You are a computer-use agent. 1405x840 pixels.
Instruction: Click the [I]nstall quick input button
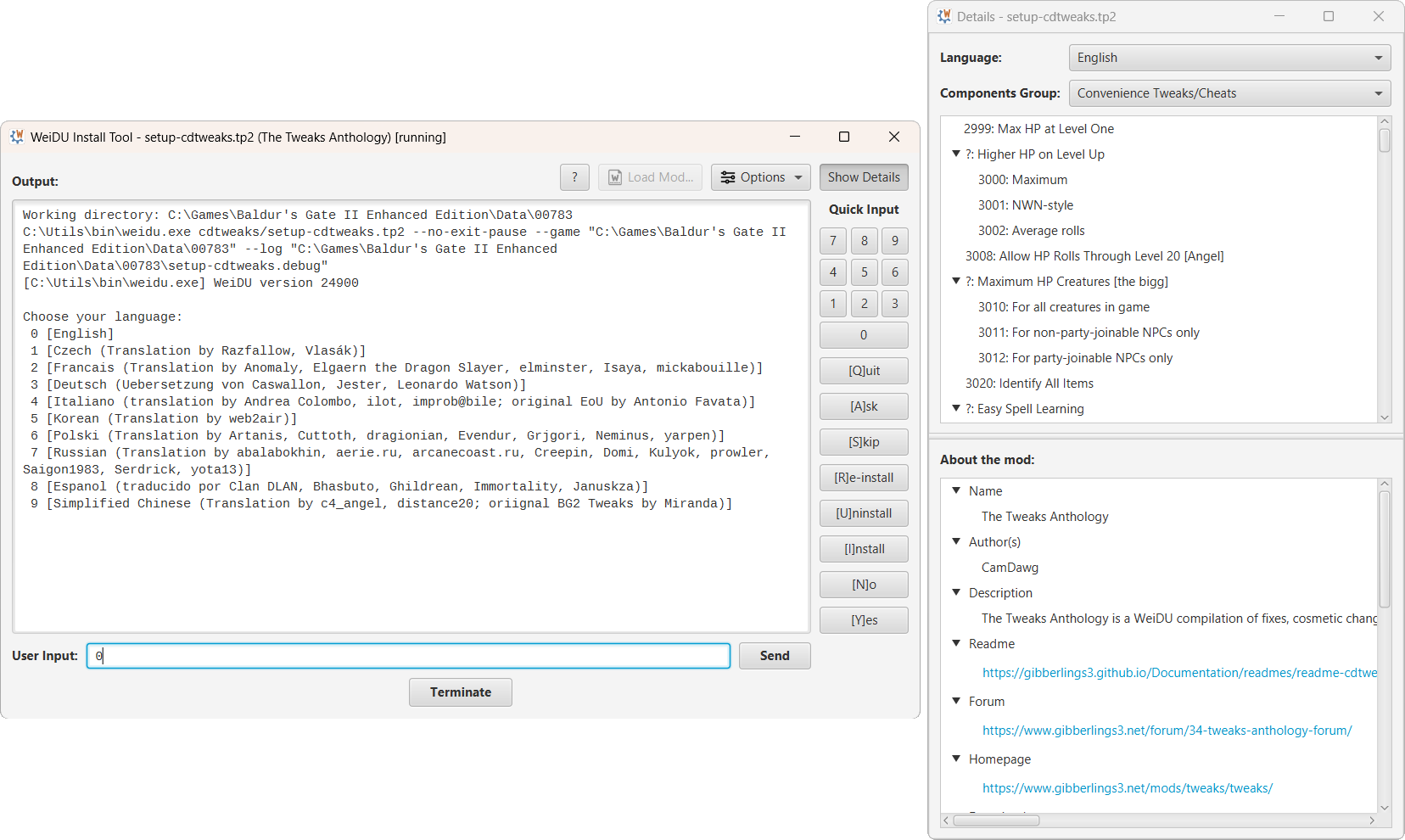864,549
